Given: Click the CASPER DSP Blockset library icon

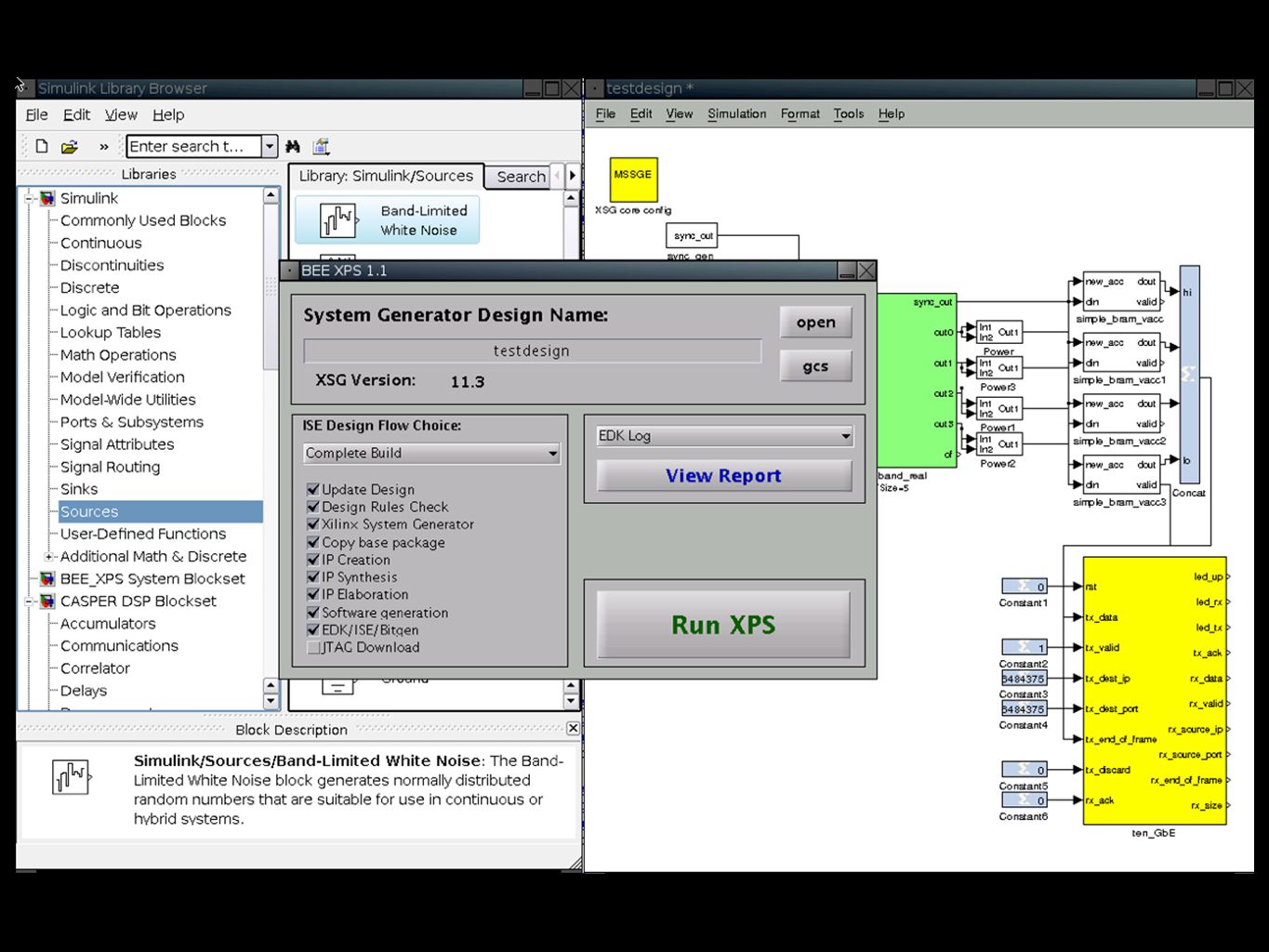Looking at the screenshot, I should 47,602.
